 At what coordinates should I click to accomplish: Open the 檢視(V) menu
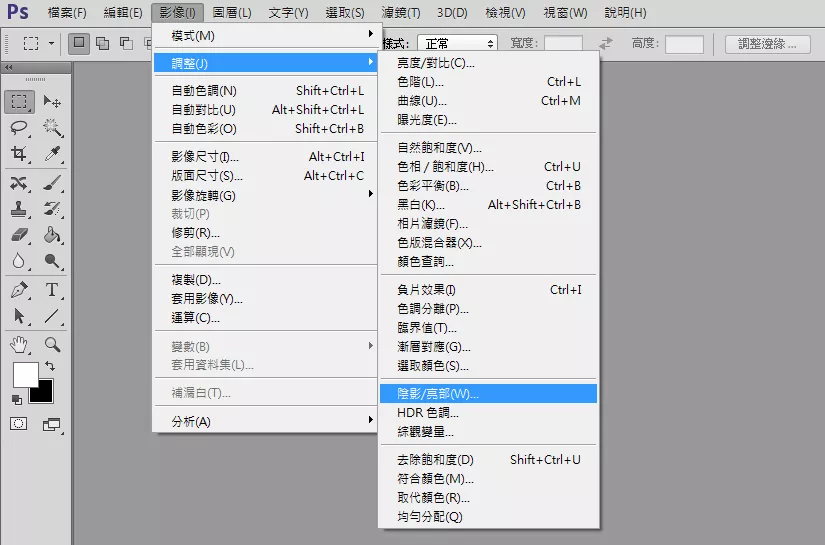[505, 13]
